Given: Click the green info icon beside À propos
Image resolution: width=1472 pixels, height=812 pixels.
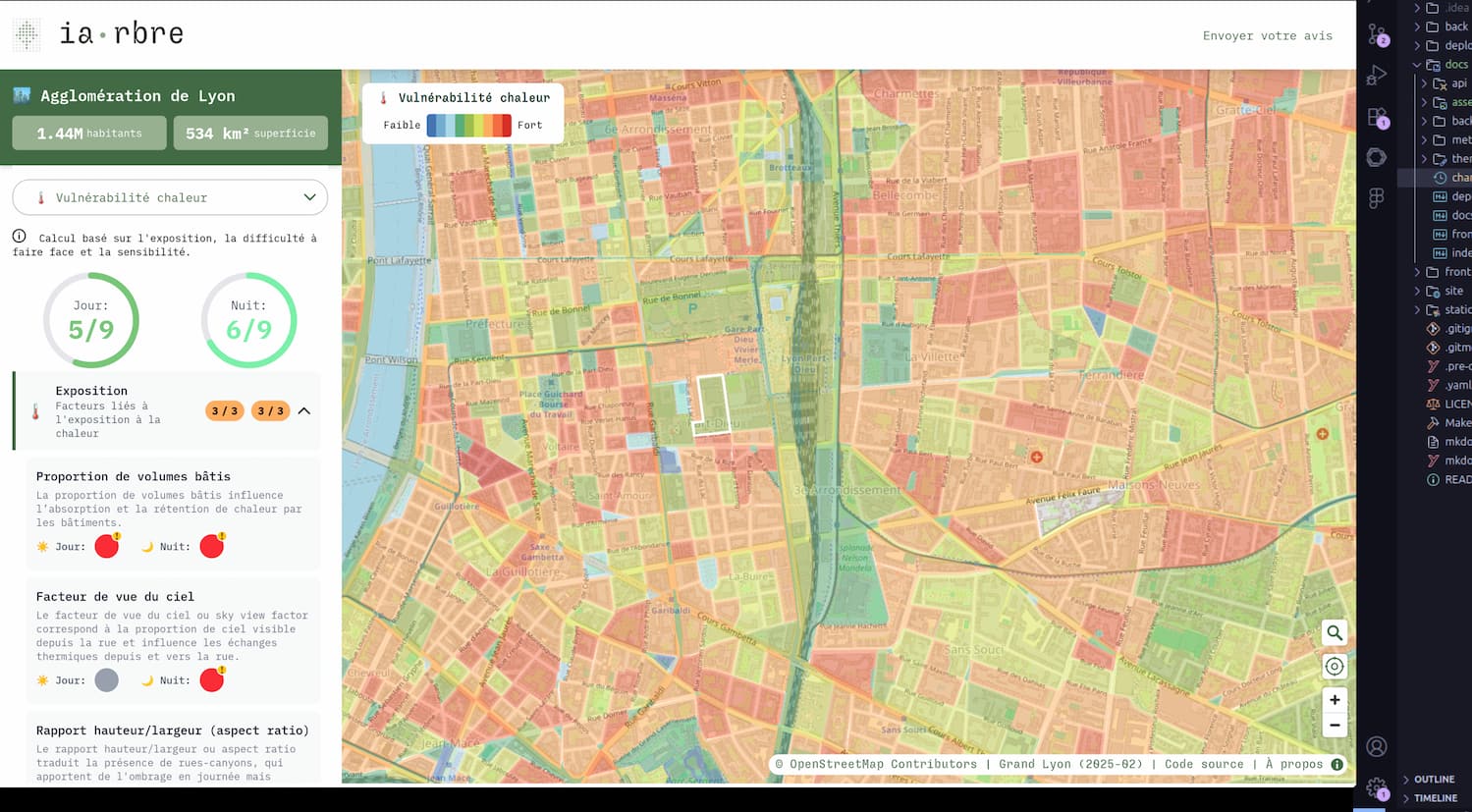Looking at the screenshot, I should pyautogui.click(x=1336, y=764).
